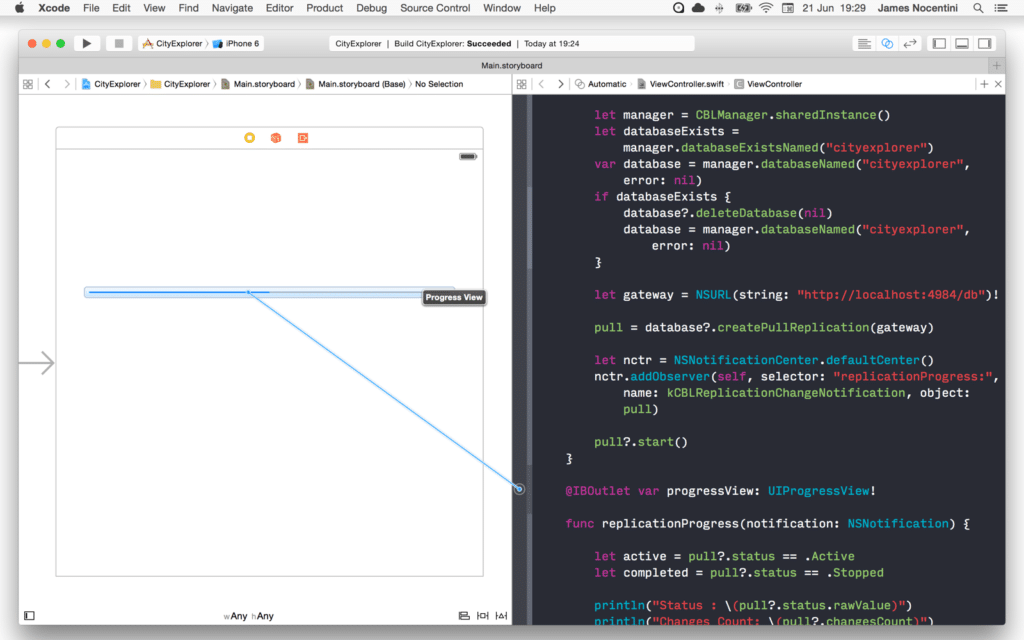Run the CityExplorer scheme
Image resolution: width=1024 pixels, height=640 pixels.
click(x=86, y=43)
